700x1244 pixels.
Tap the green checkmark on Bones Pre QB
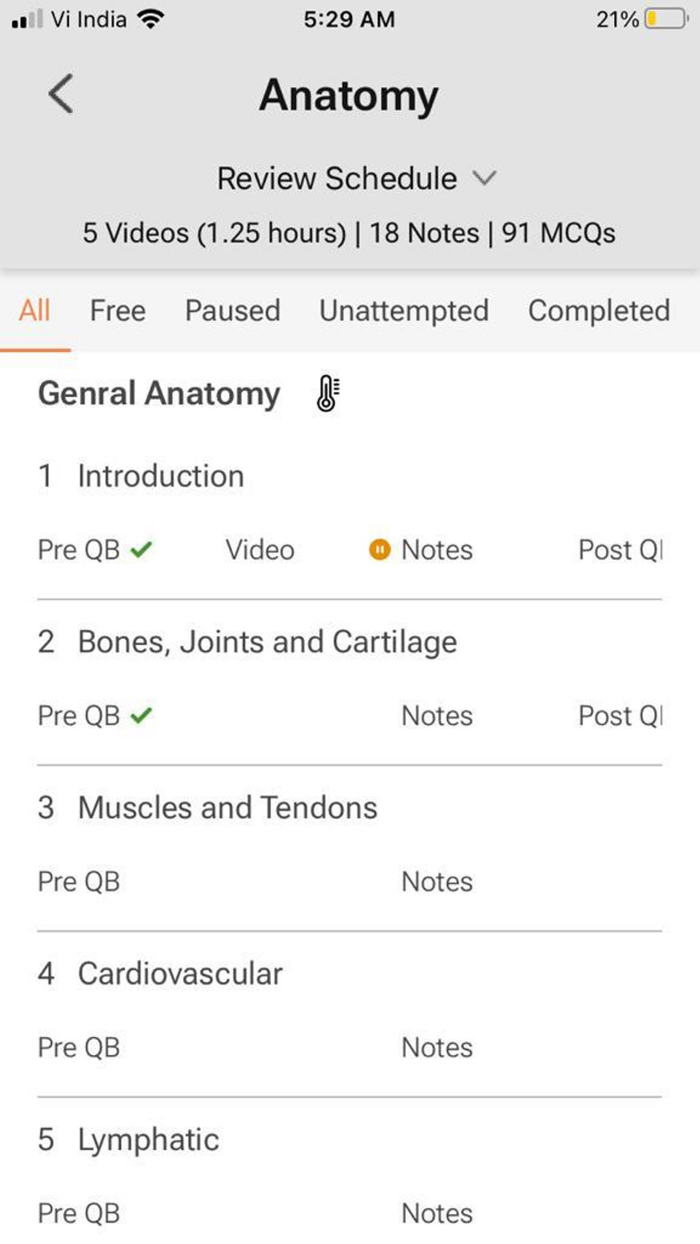coord(141,715)
